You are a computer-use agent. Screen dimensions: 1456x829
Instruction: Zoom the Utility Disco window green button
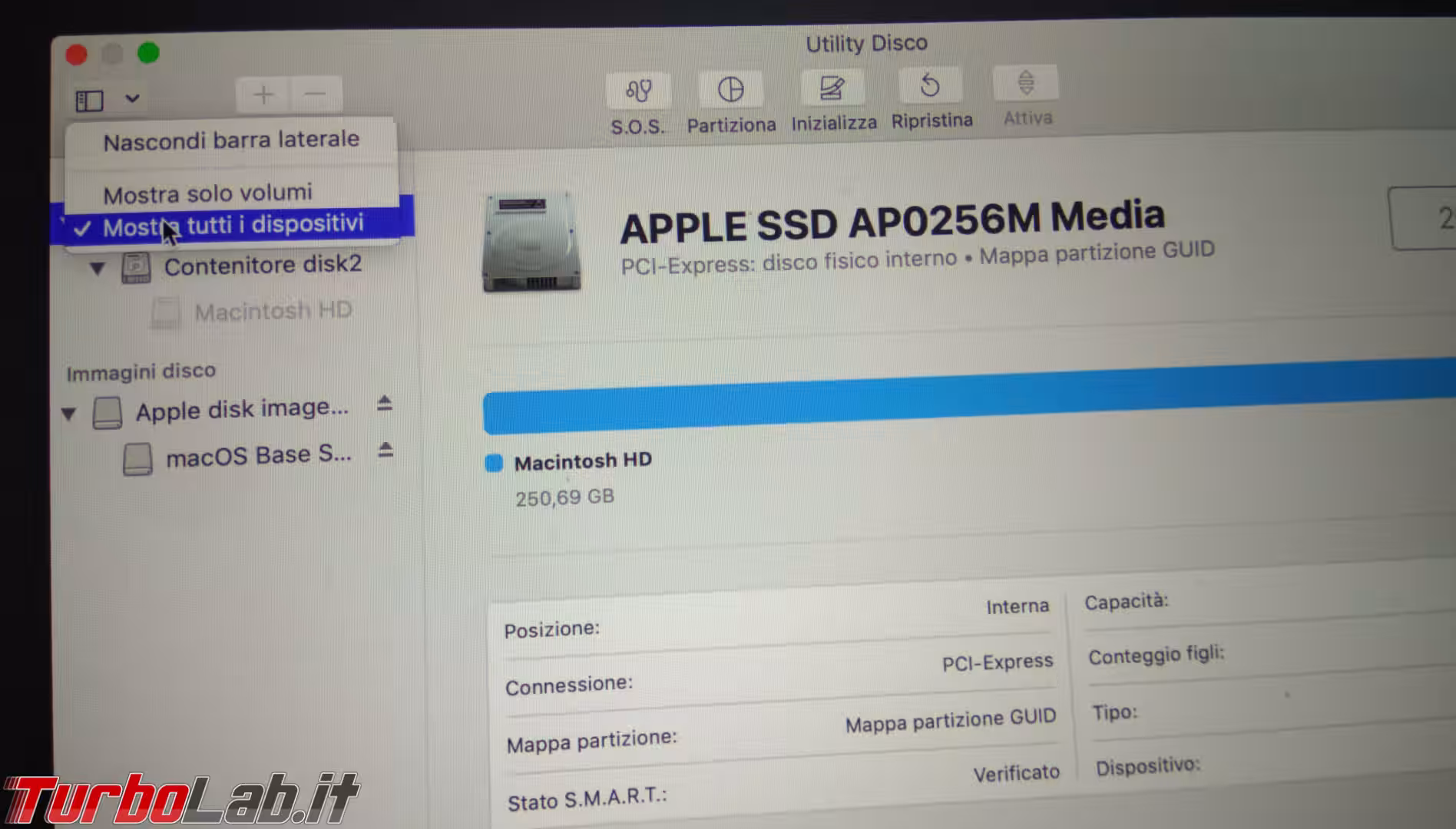coord(148,52)
